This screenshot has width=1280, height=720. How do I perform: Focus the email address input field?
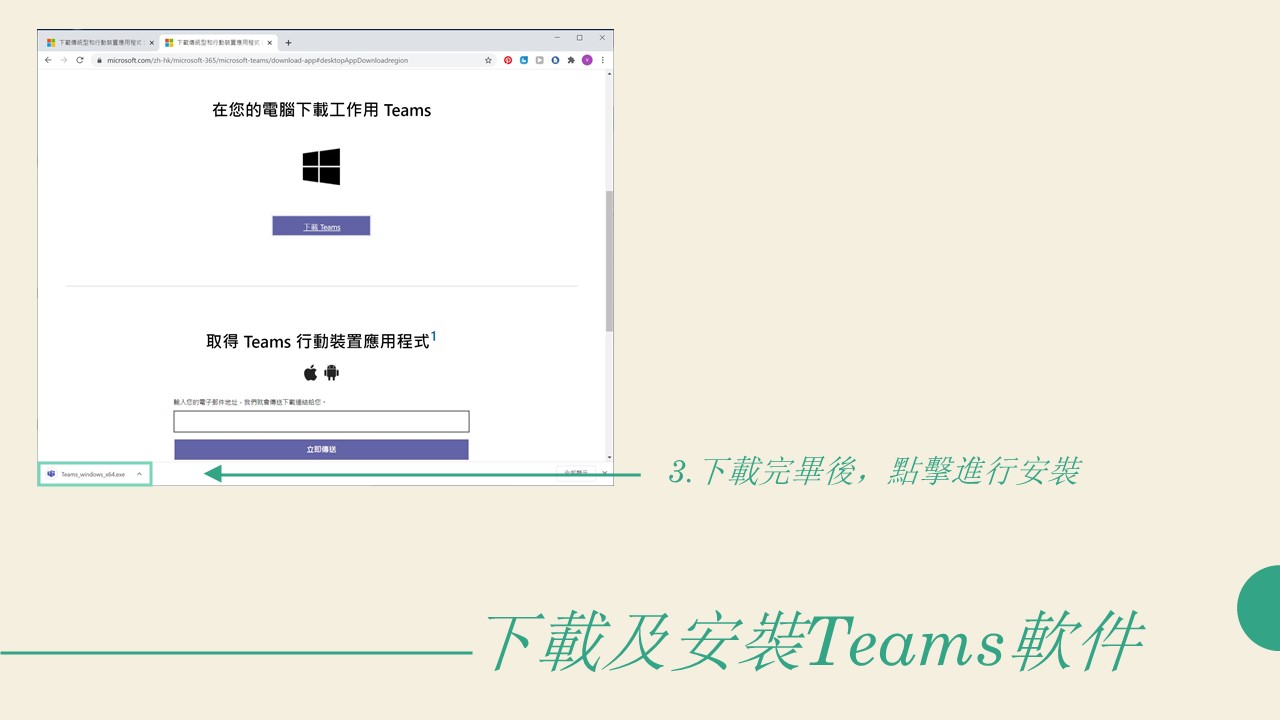coord(321,421)
